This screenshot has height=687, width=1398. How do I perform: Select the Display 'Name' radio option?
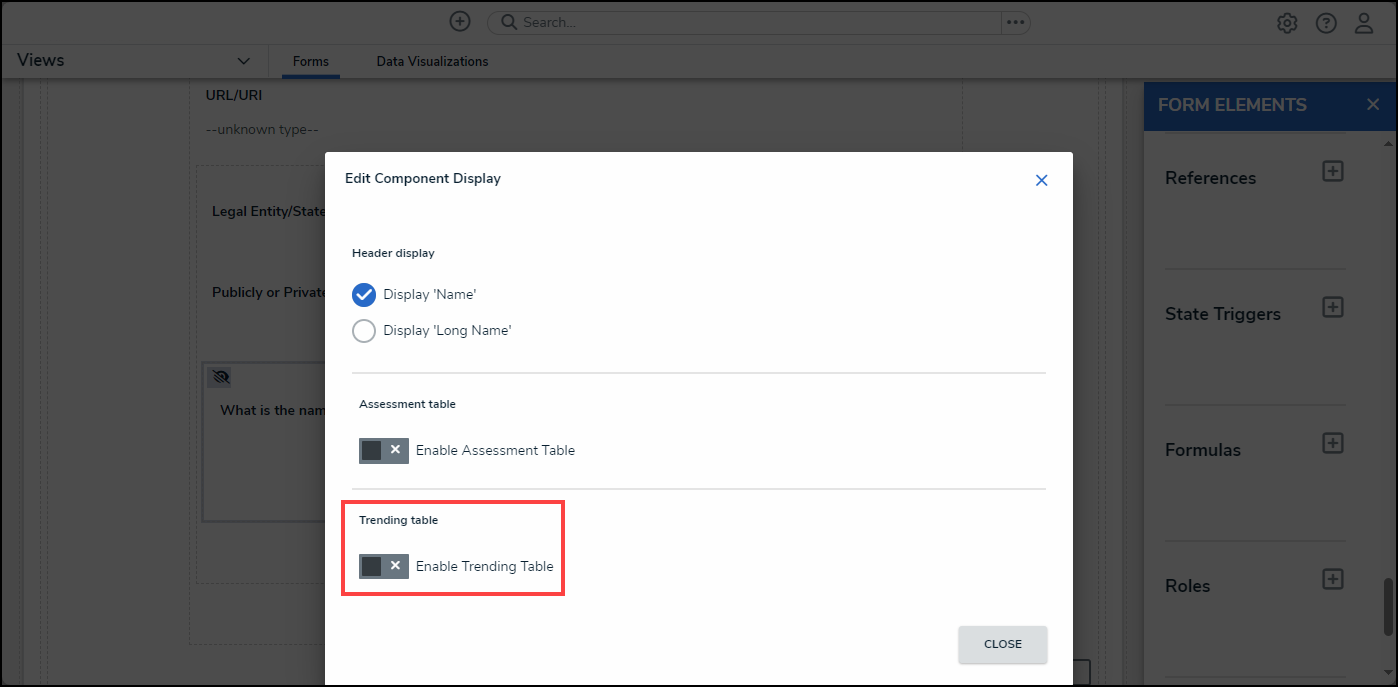[364, 294]
